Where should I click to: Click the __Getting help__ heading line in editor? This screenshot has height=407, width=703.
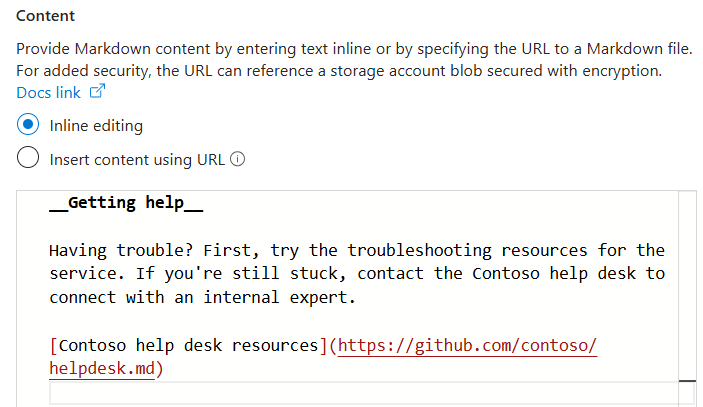pyautogui.click(x=126, y=202)
